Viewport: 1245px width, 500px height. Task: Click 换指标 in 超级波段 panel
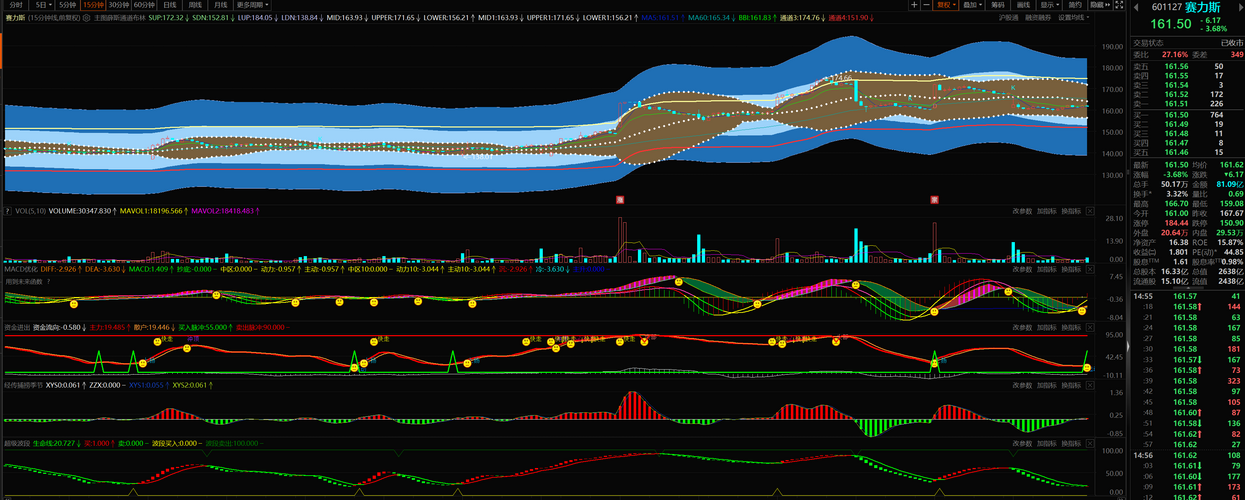point(1071,441)
